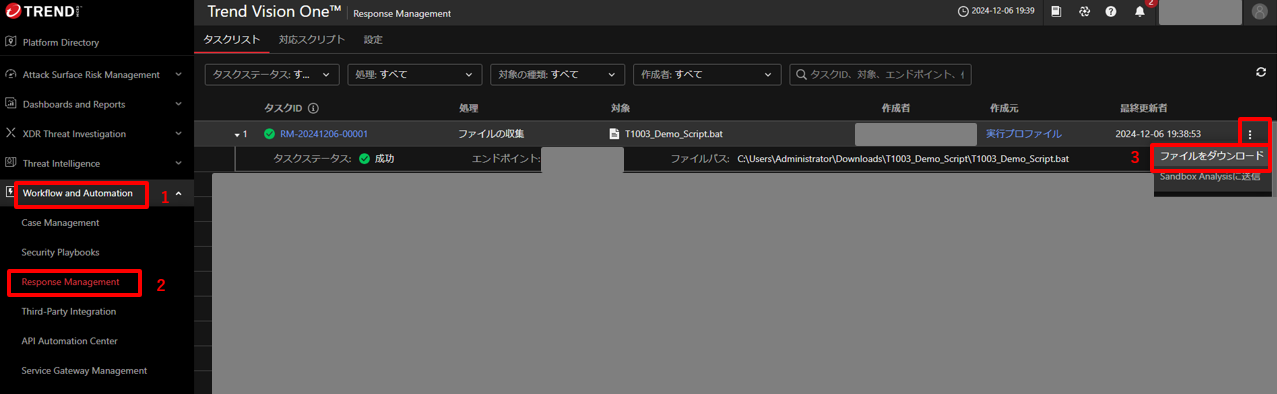1277x394 pixels.
Task: Open the notifications bell
Action: pos(1140,12)
